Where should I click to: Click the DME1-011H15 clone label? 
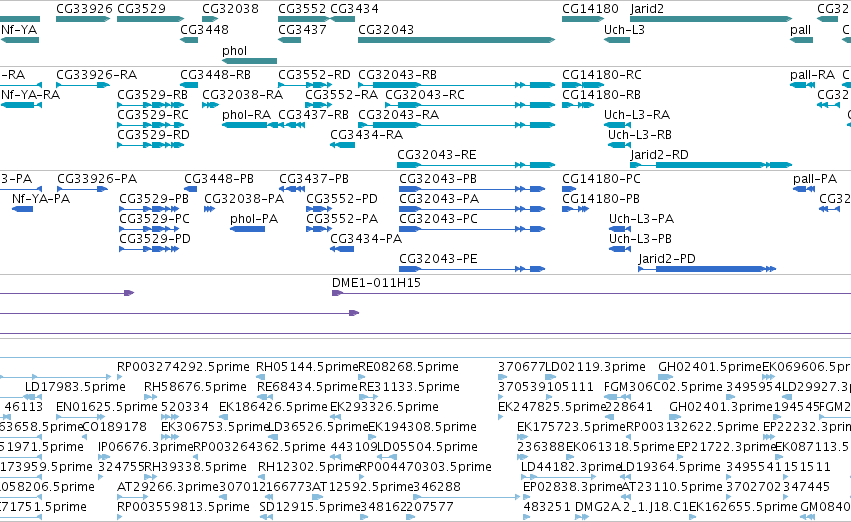(x=376, y=283)
